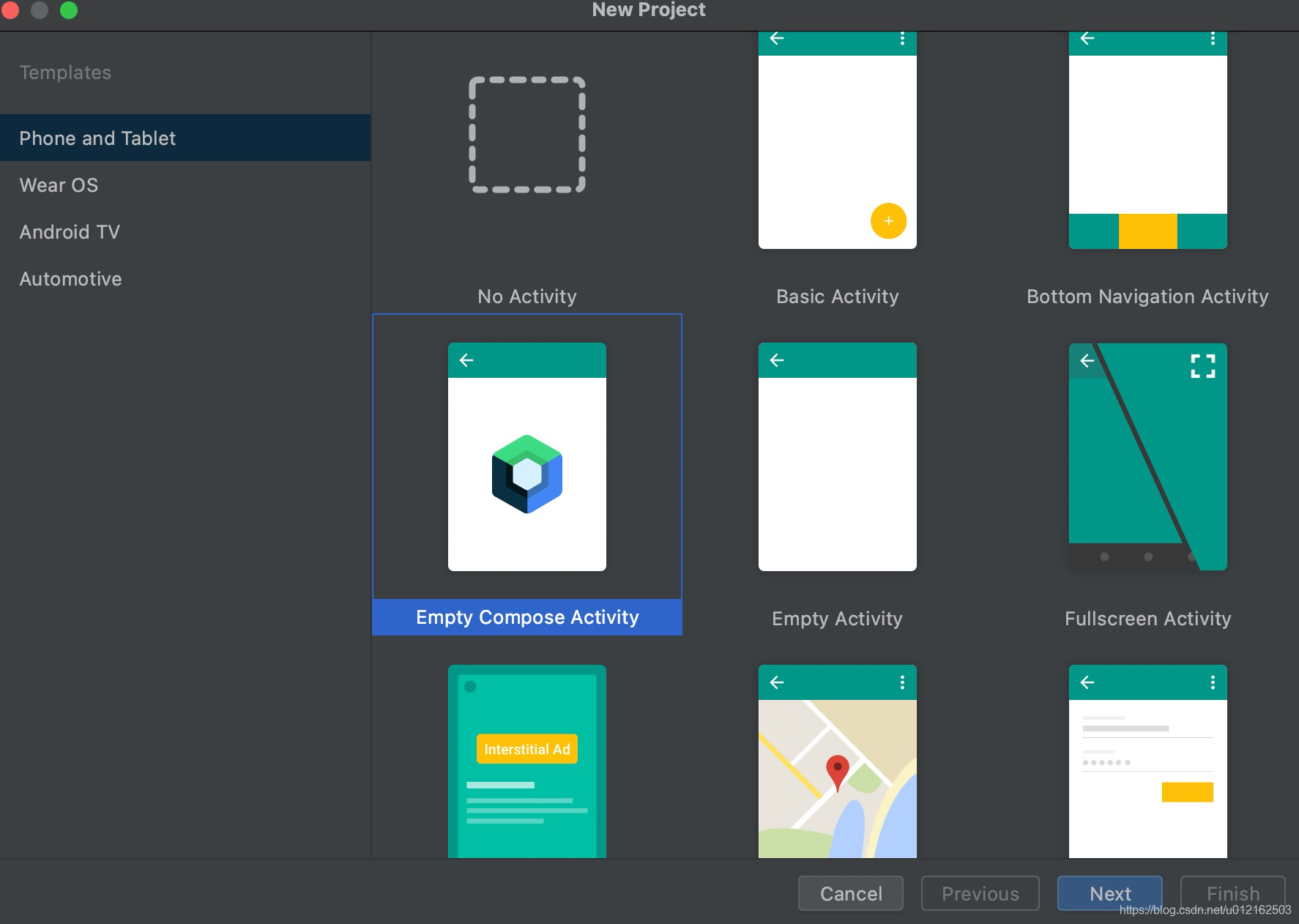Open the Android TV template category
The width and height of the screenshot is (1299, 924).
click(185, 231)
